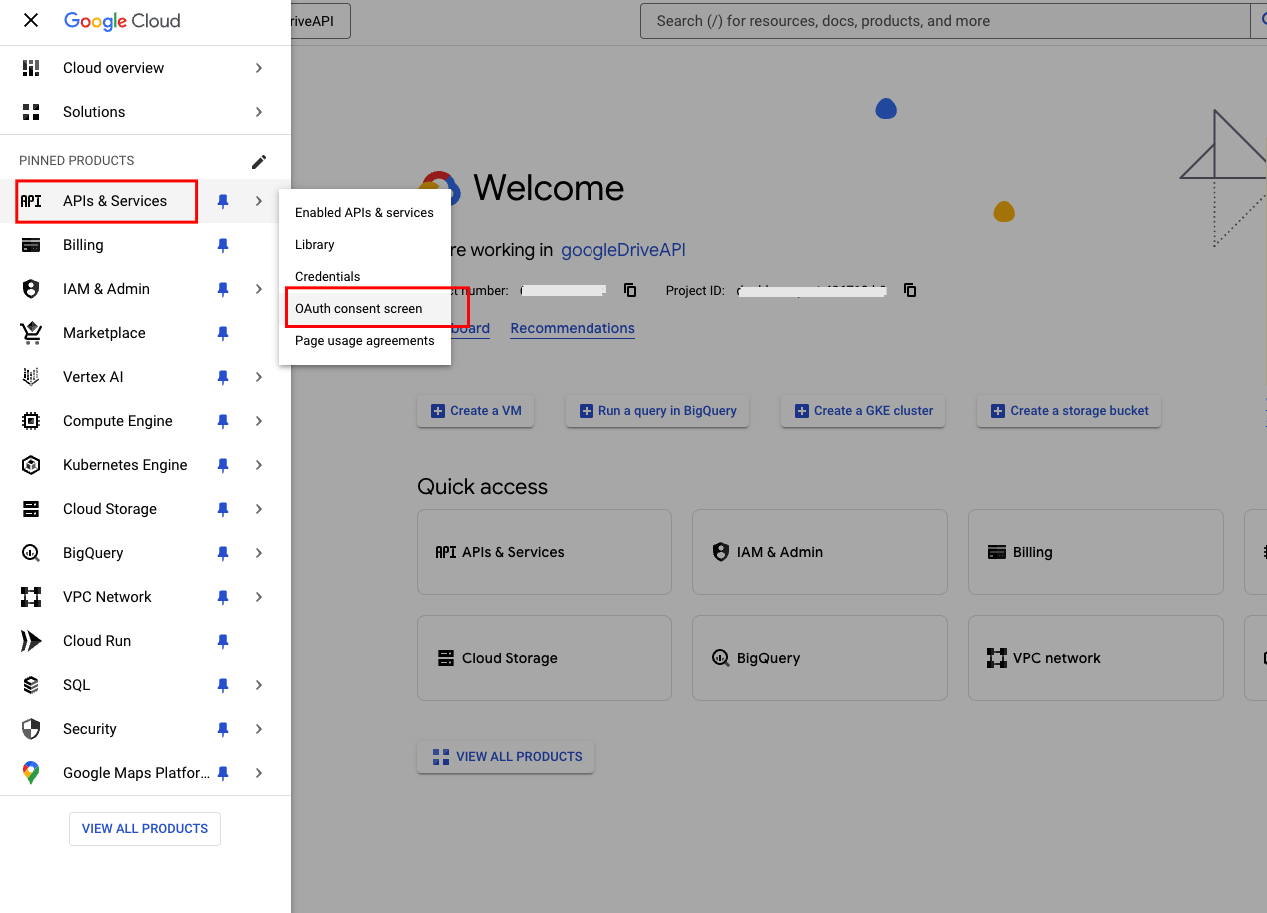Open OAuth consent screen submenu item
This screenshot has width=1267, height=913.
(364, 309)
